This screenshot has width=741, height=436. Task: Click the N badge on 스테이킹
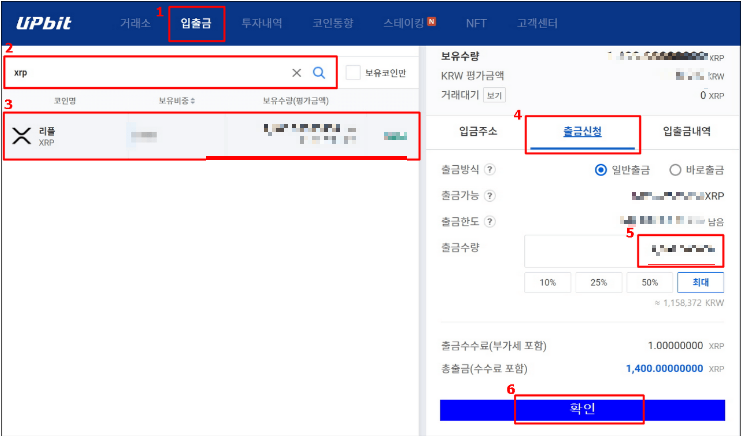(x=431, y=21)
